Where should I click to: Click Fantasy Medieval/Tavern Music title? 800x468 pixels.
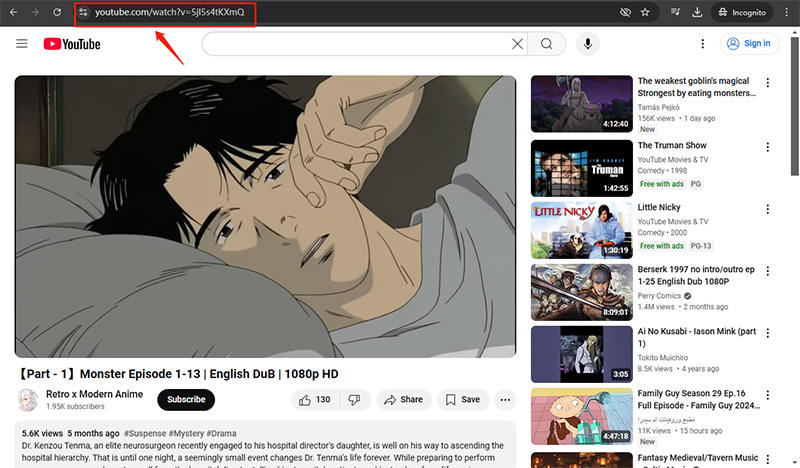[697, 458]
